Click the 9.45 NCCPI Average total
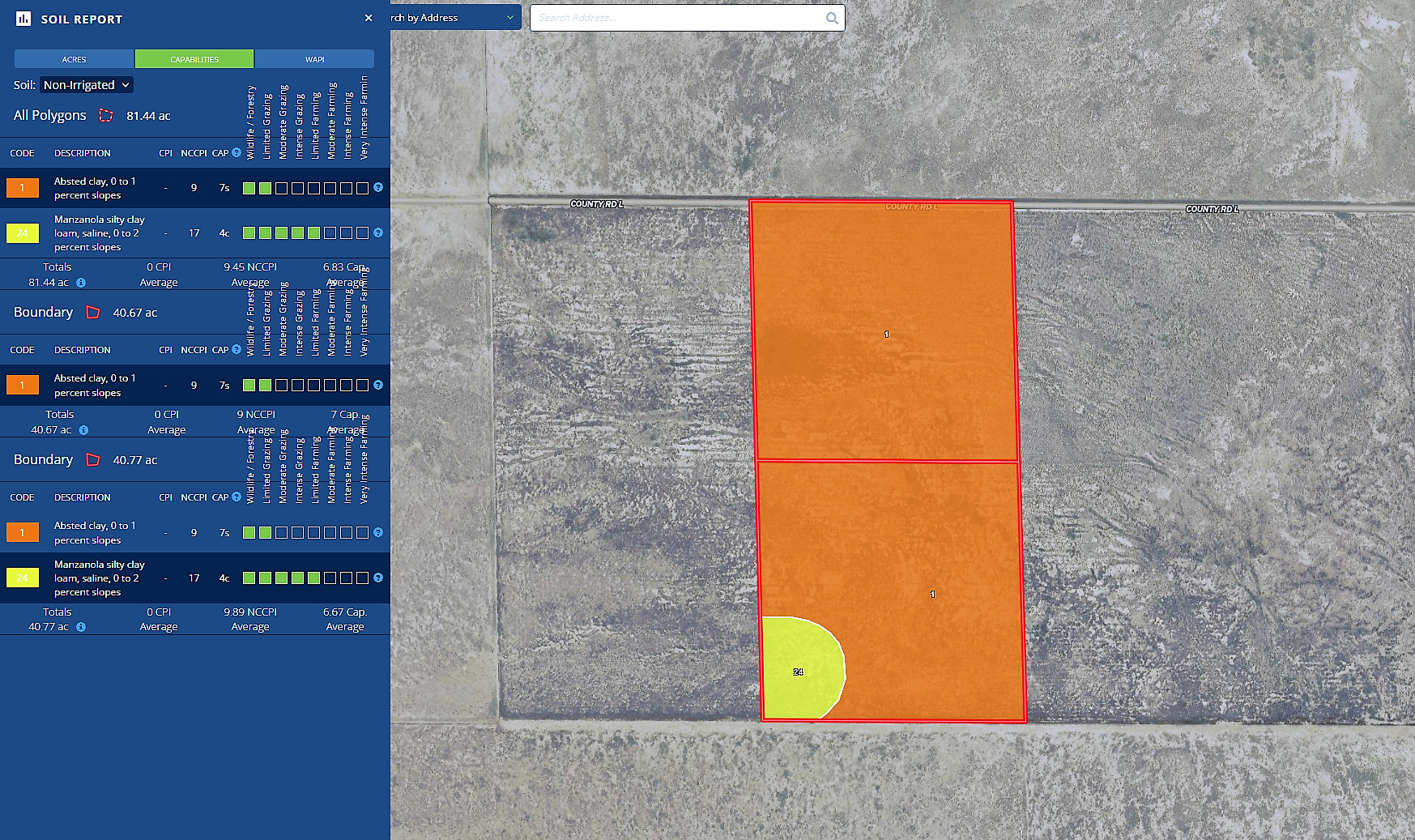The width and height of the screenshot is (1415, 840). pos(250,275)
